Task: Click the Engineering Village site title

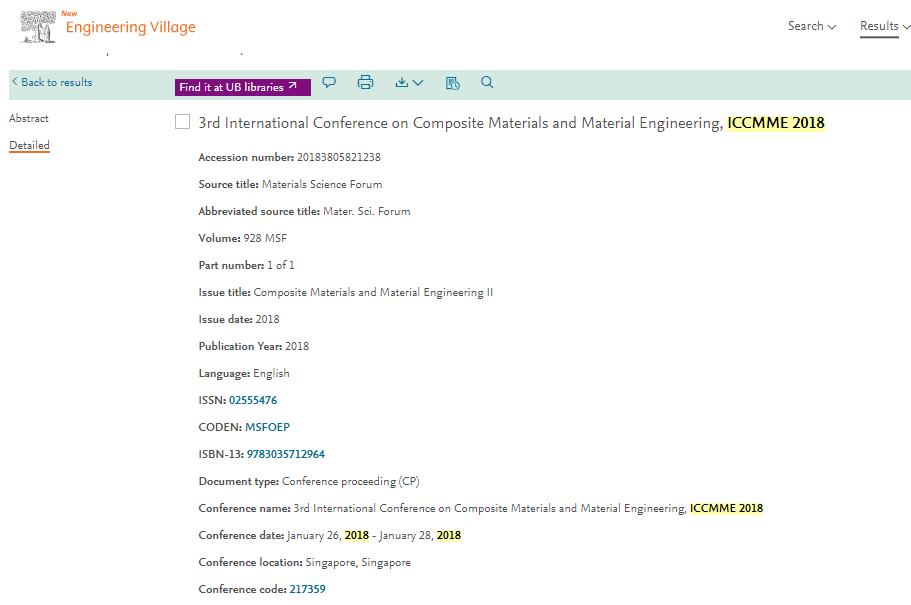Action: point(131,27)
